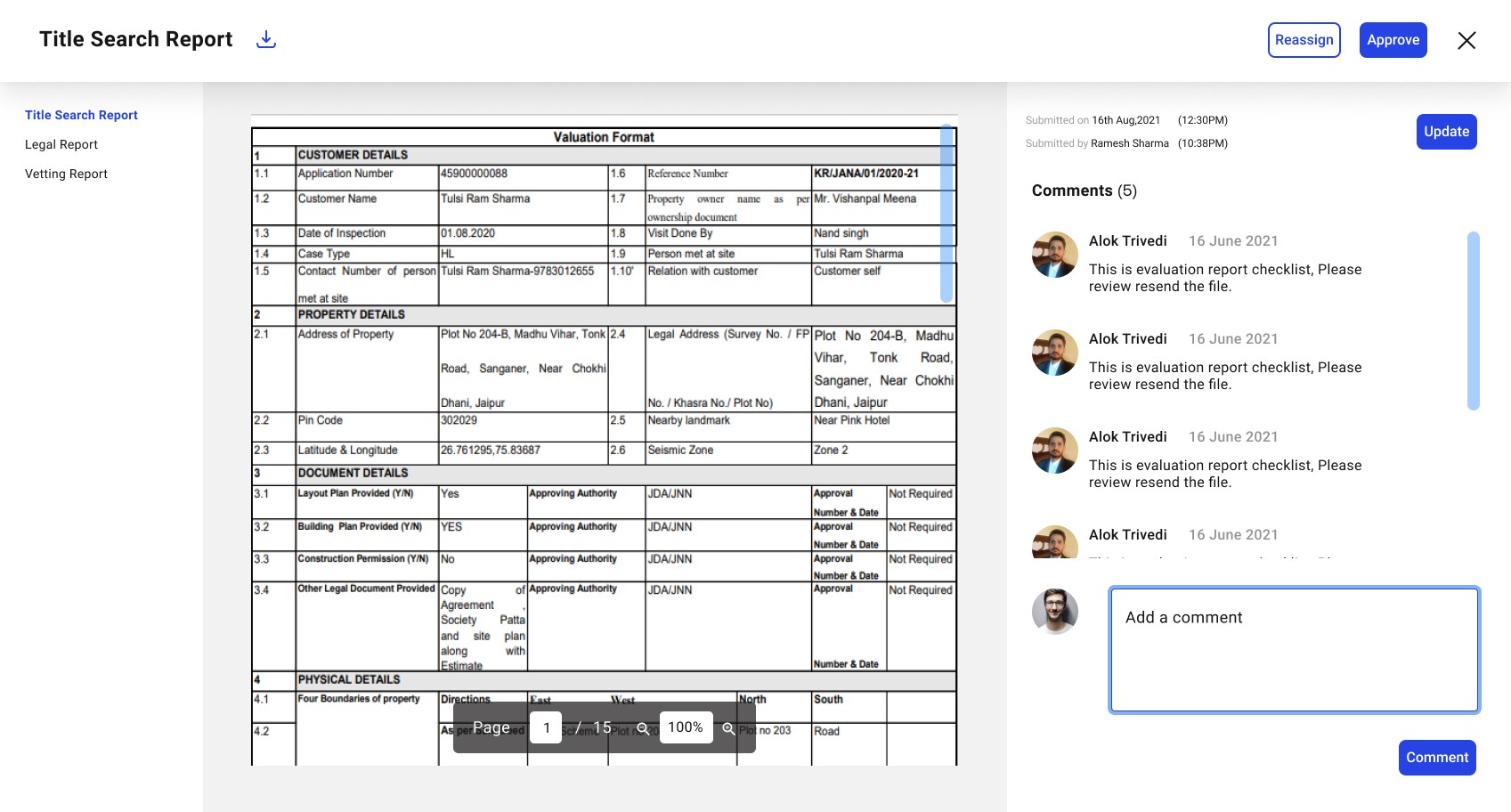This screenshot has height=812, width=1511.
Task: Click the 100% zoom level field
Action: click(x=685, y=727)
